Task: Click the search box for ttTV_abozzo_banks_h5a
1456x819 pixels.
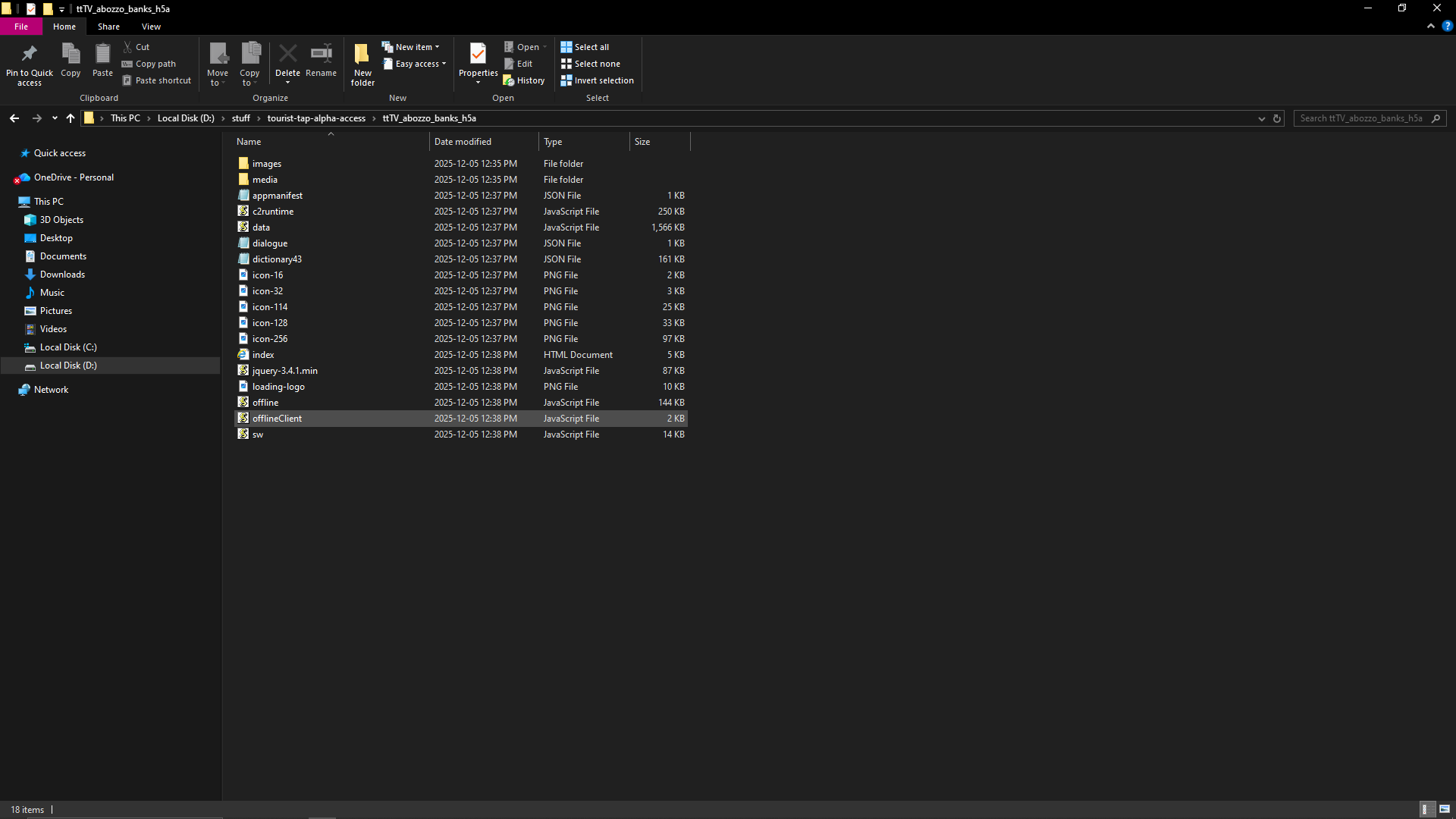Action: click(x=1361, y=118)
